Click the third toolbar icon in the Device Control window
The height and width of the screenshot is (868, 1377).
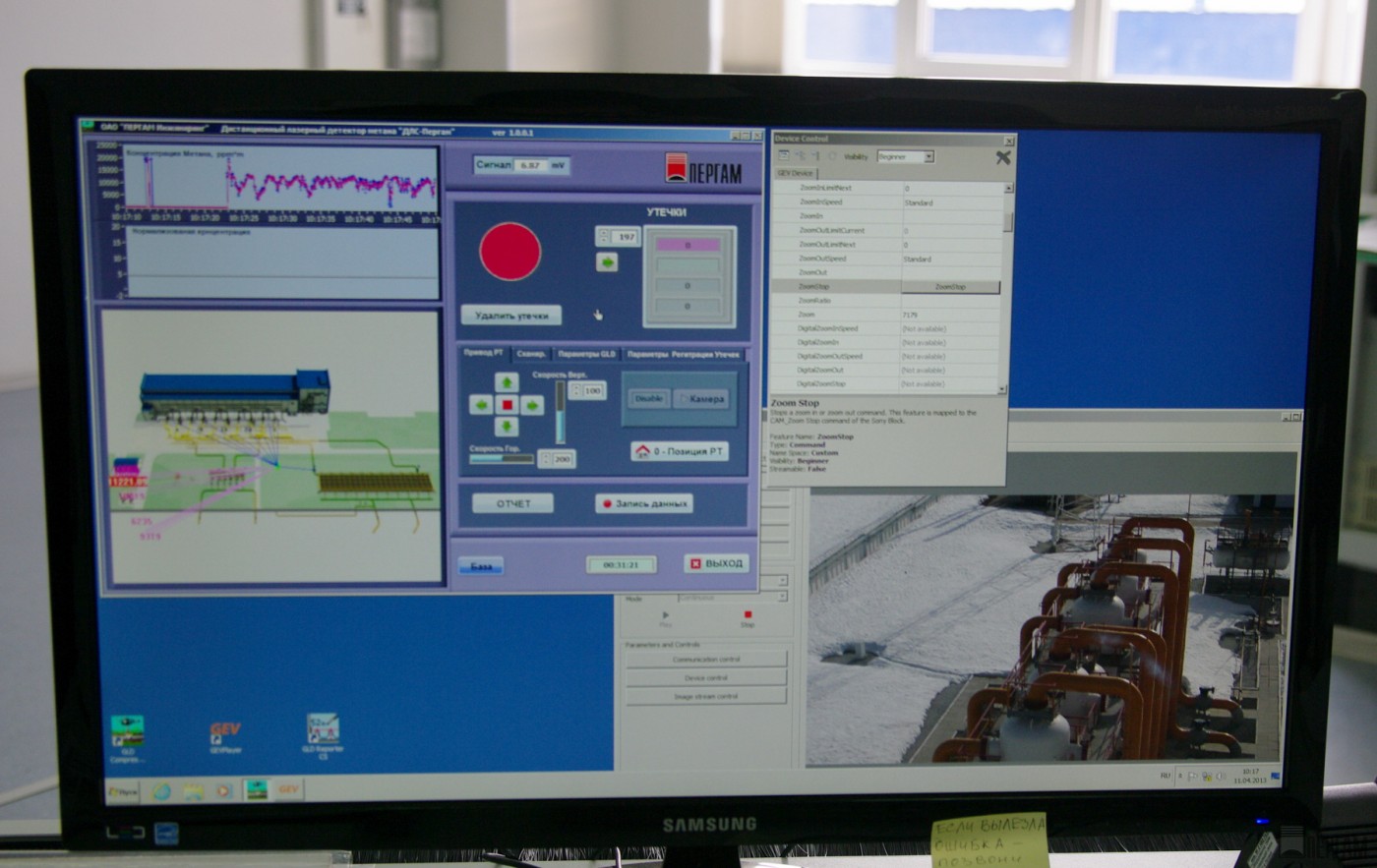[815, 156]
